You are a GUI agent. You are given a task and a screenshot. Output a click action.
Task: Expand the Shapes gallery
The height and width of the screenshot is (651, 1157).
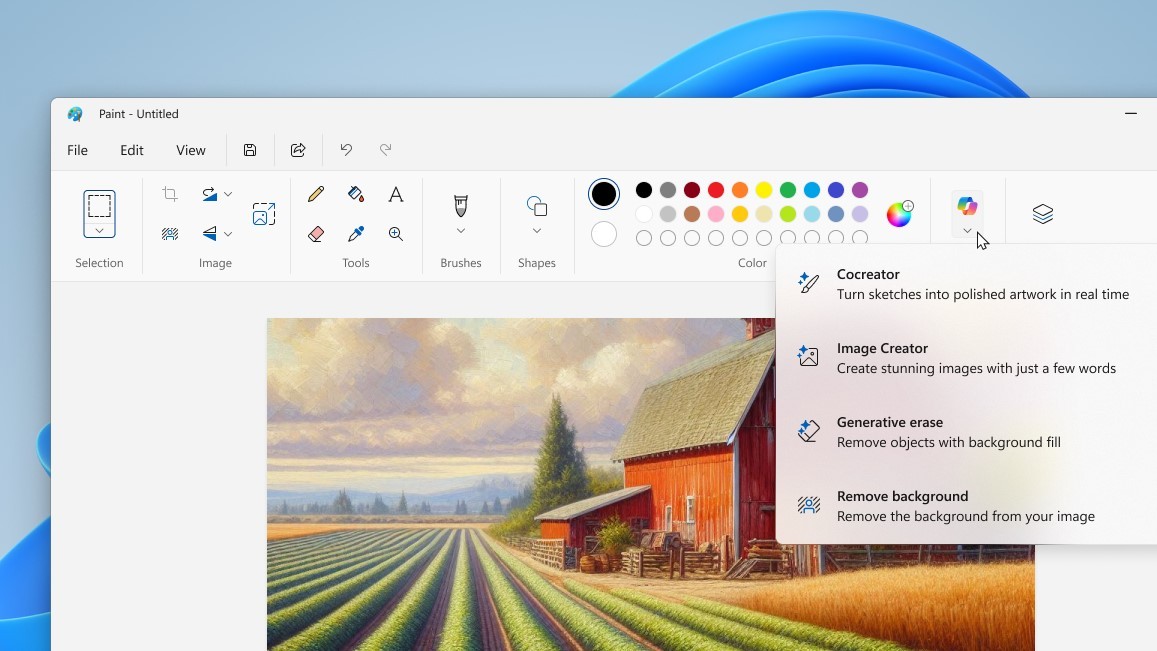tap(537, 230)
